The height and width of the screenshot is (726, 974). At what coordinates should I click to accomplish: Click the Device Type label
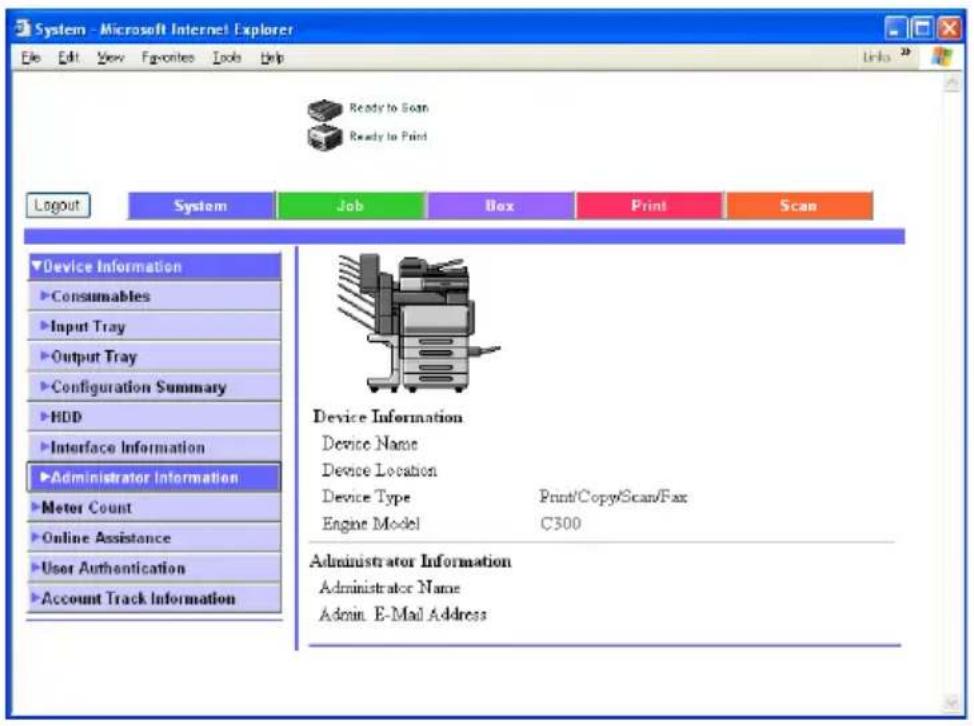point(366,497)
